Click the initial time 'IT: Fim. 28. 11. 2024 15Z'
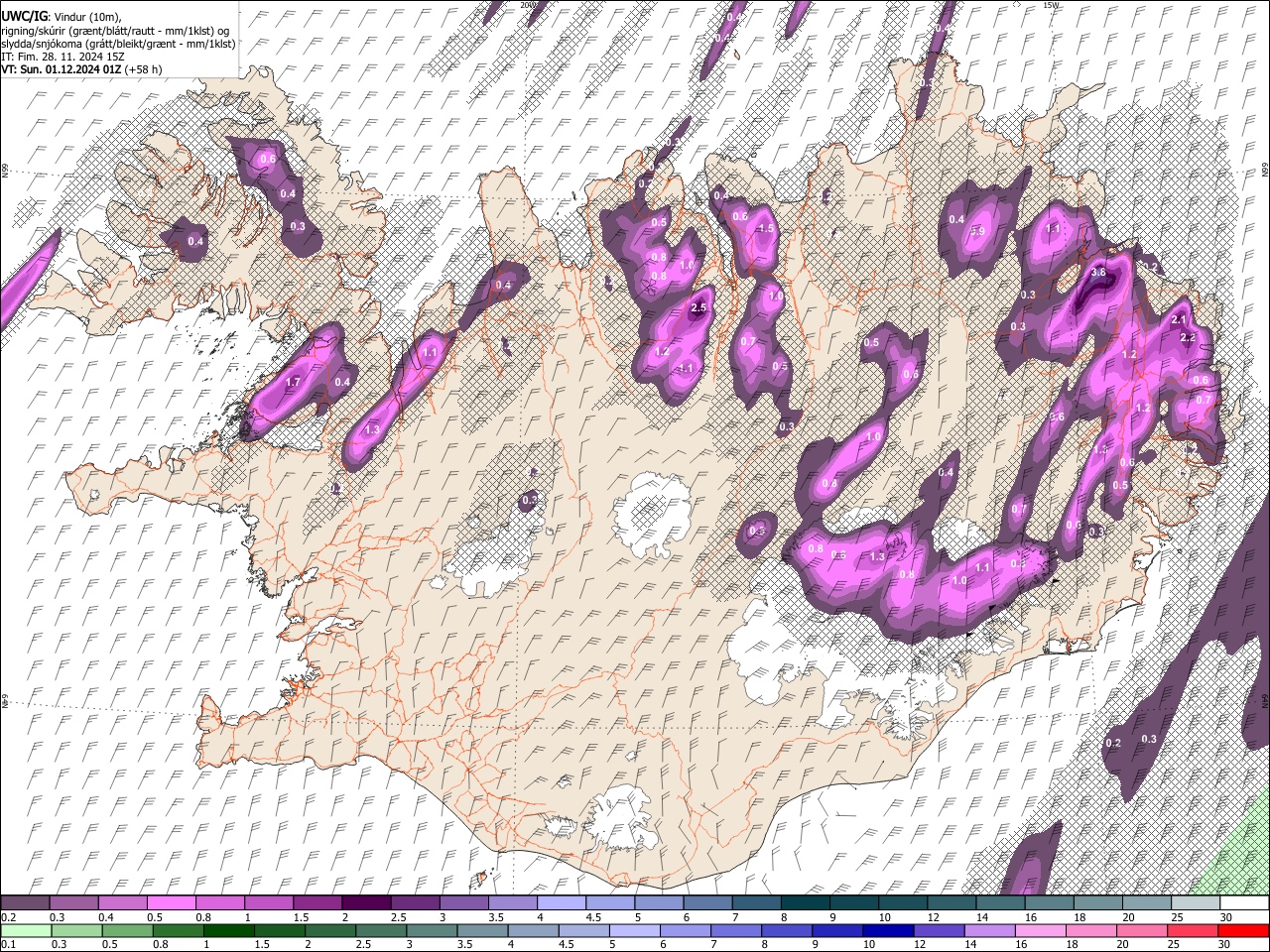The height and width of the screenshot is (952, 1270). [63, 57]
